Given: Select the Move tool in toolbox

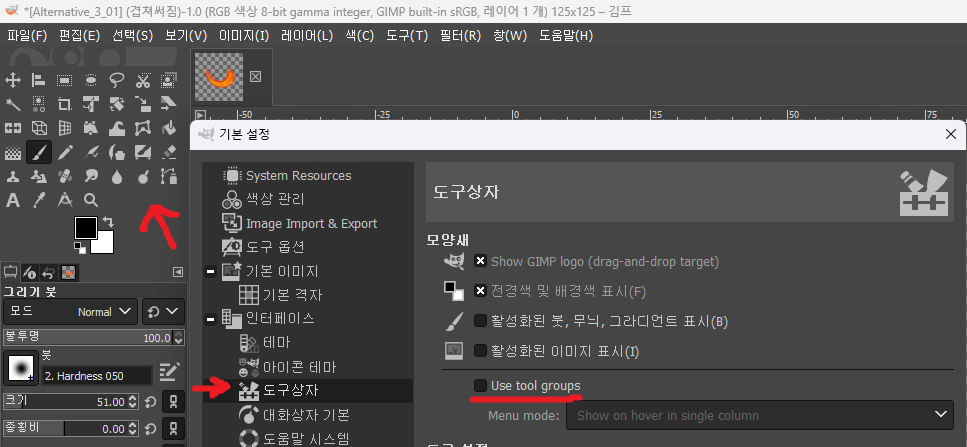Looking at the screenshot, I should pyautogui.click(x=12, y=80).
